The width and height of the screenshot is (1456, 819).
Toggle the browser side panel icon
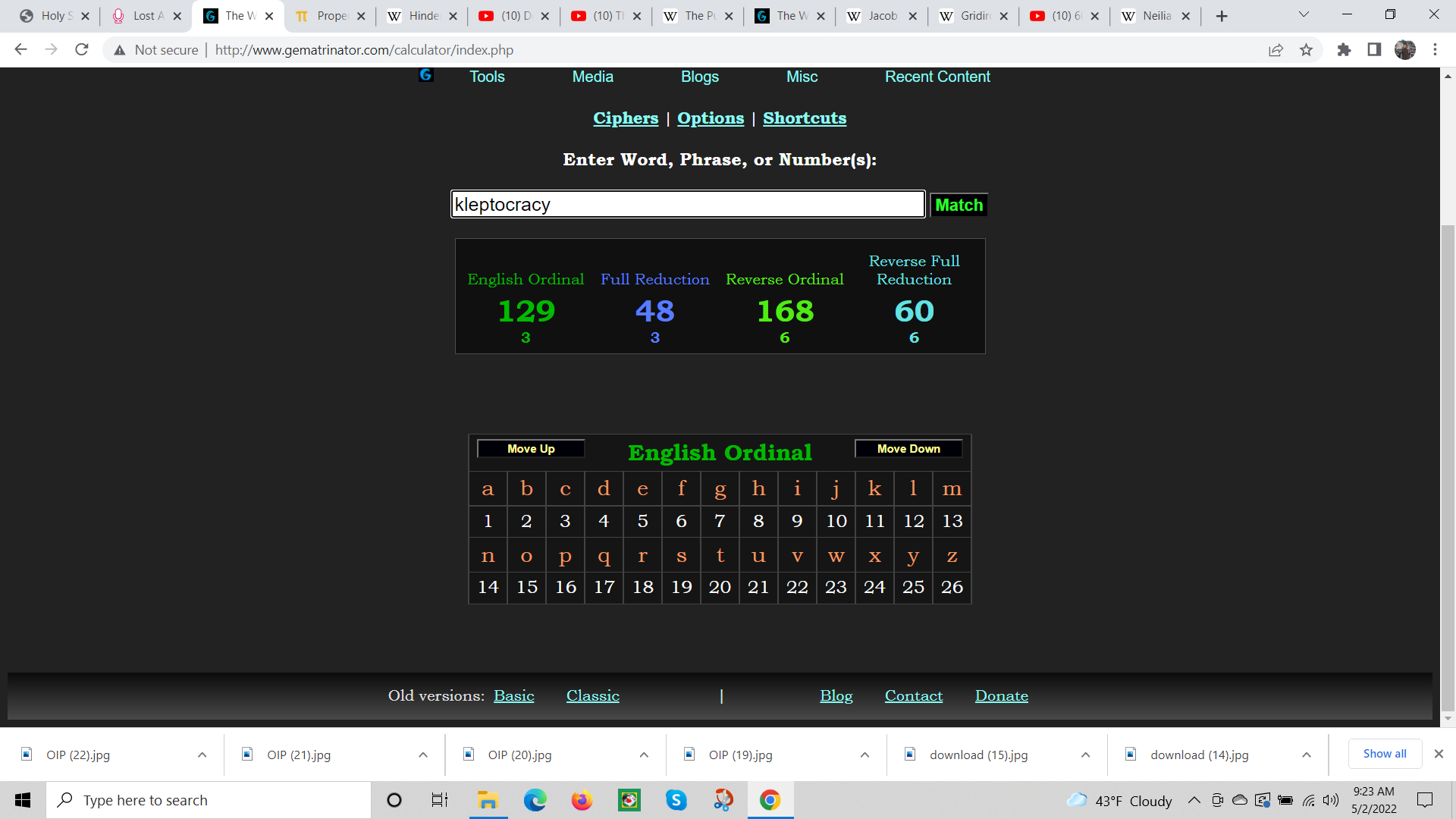1374,50
